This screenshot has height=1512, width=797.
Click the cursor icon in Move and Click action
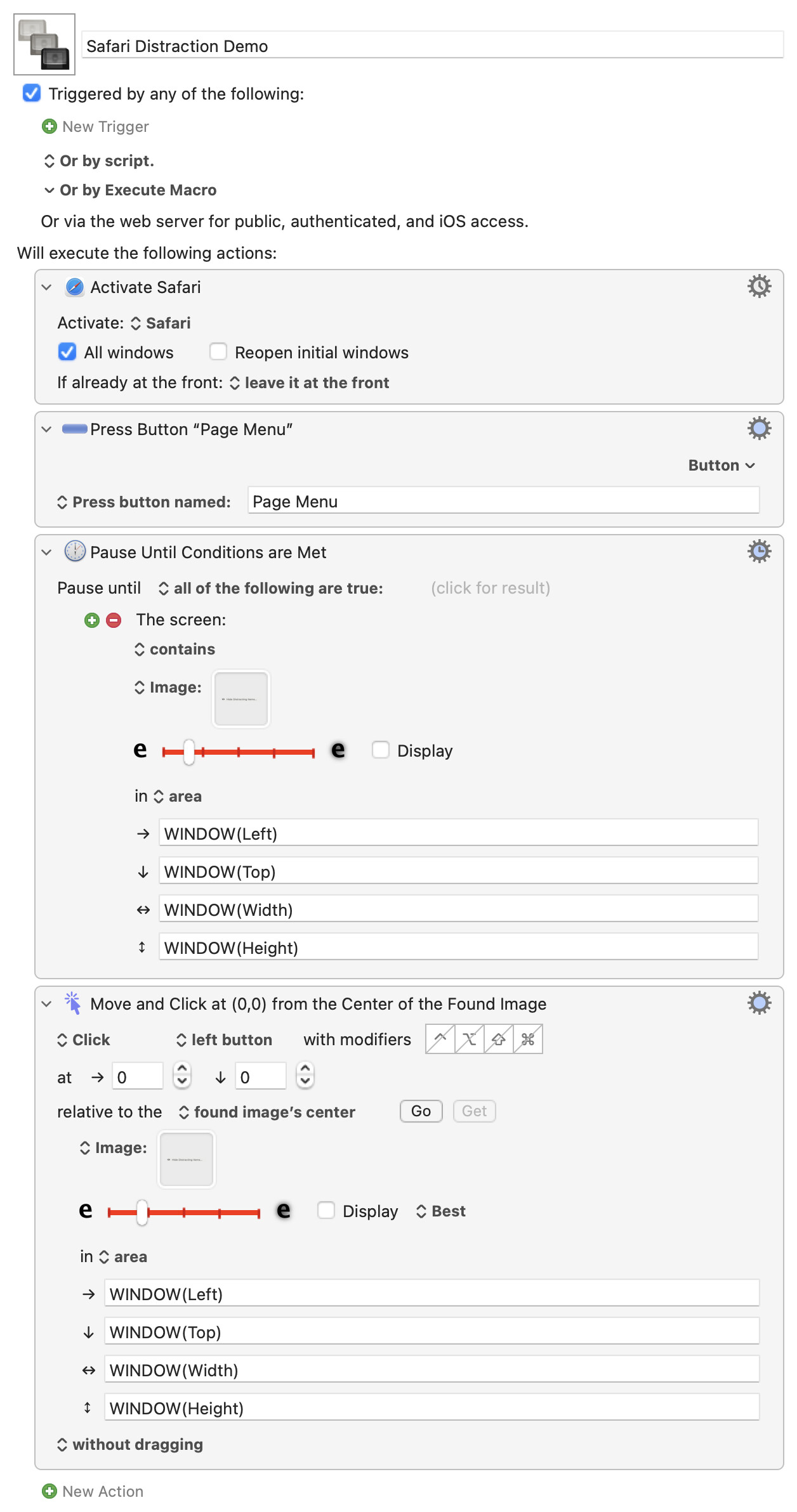(x=73, y=1003)
